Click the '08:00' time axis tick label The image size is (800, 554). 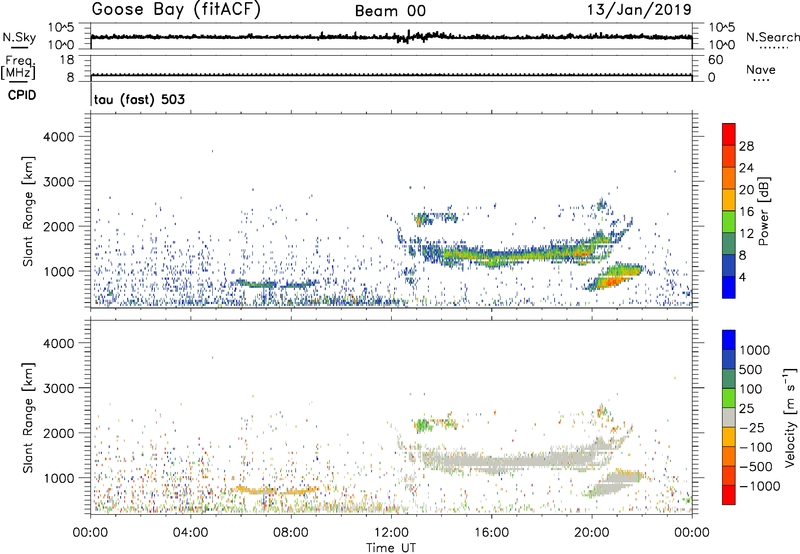pos(291,533)
